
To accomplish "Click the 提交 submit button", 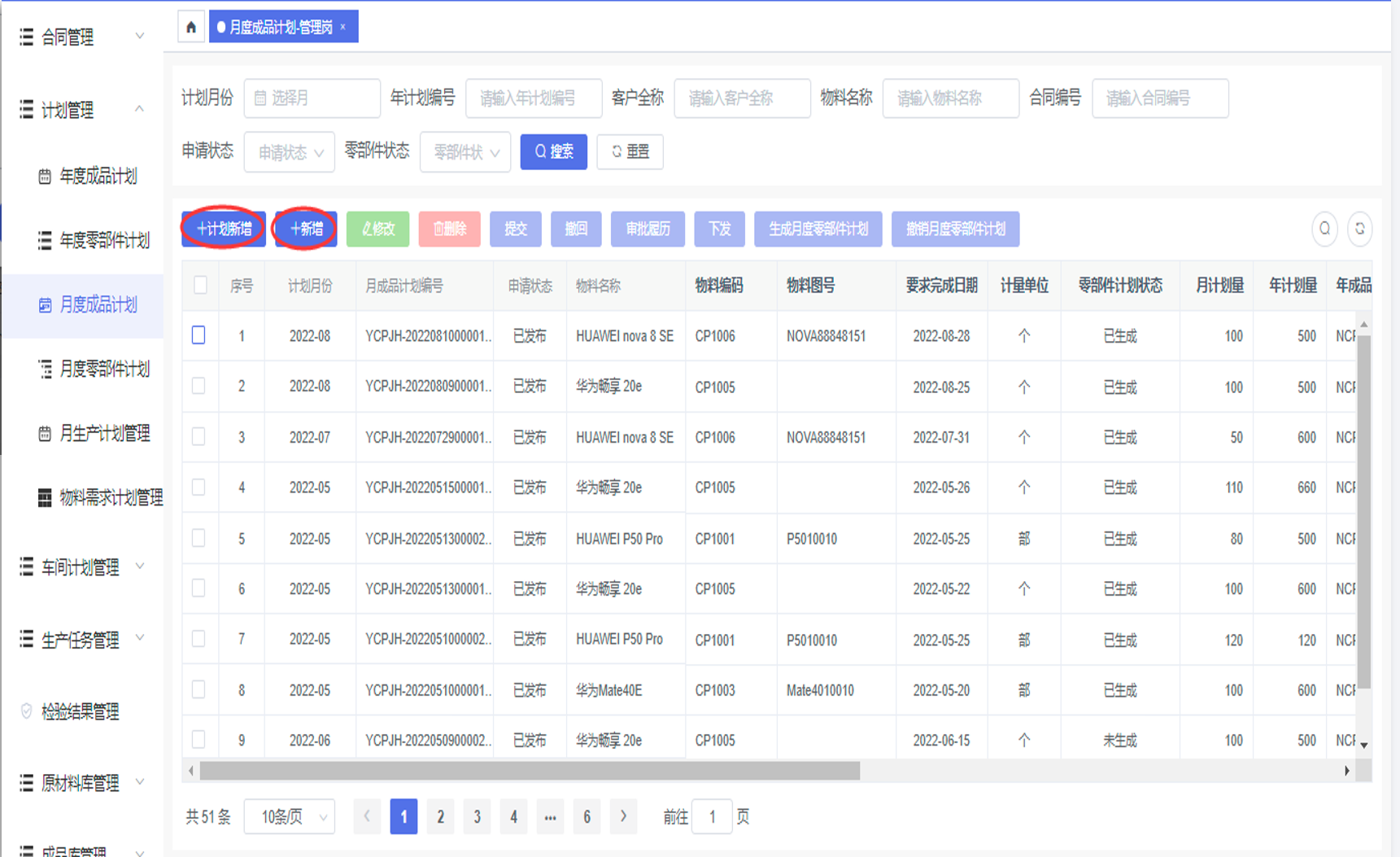I will point(516,229).
